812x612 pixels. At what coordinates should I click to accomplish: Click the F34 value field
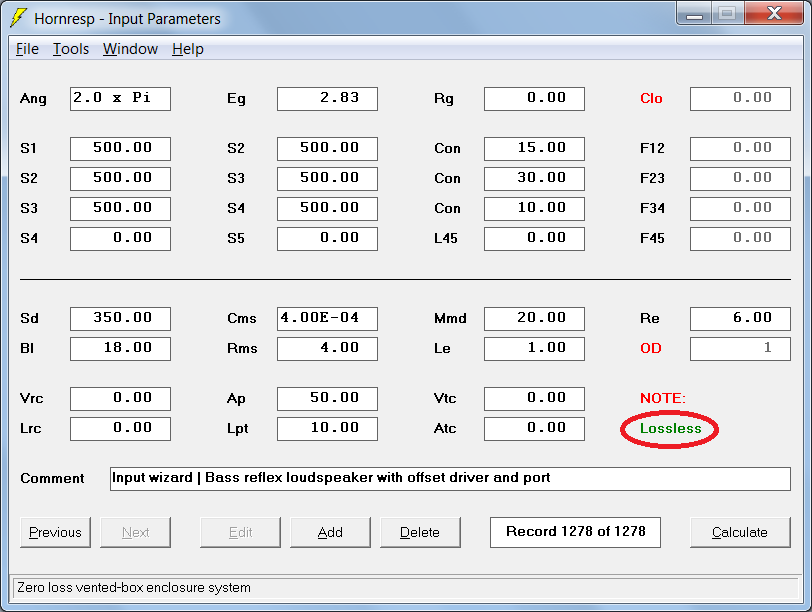point(741,209)
